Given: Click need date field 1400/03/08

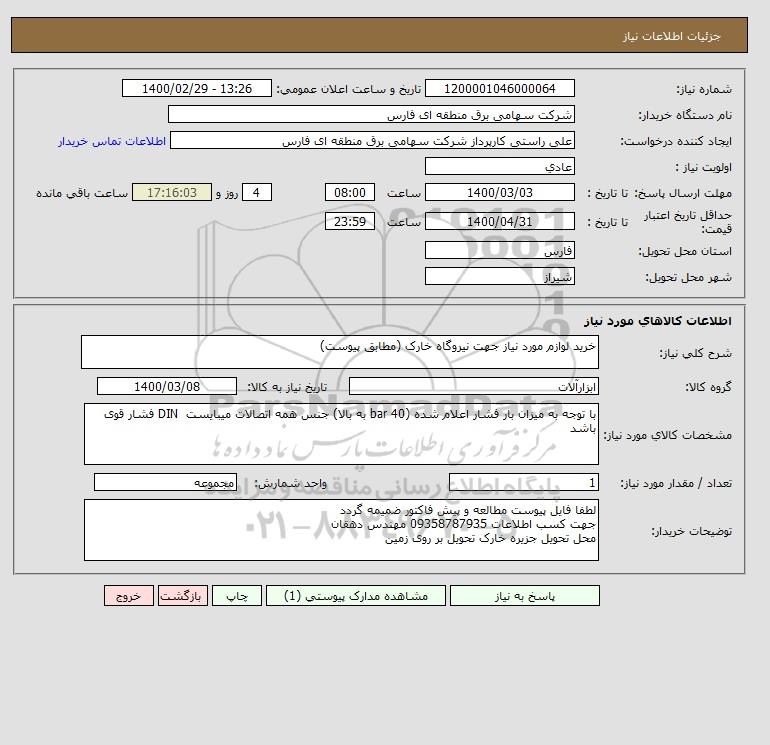Looking at the screenshot, I should [x=167, y=386].
